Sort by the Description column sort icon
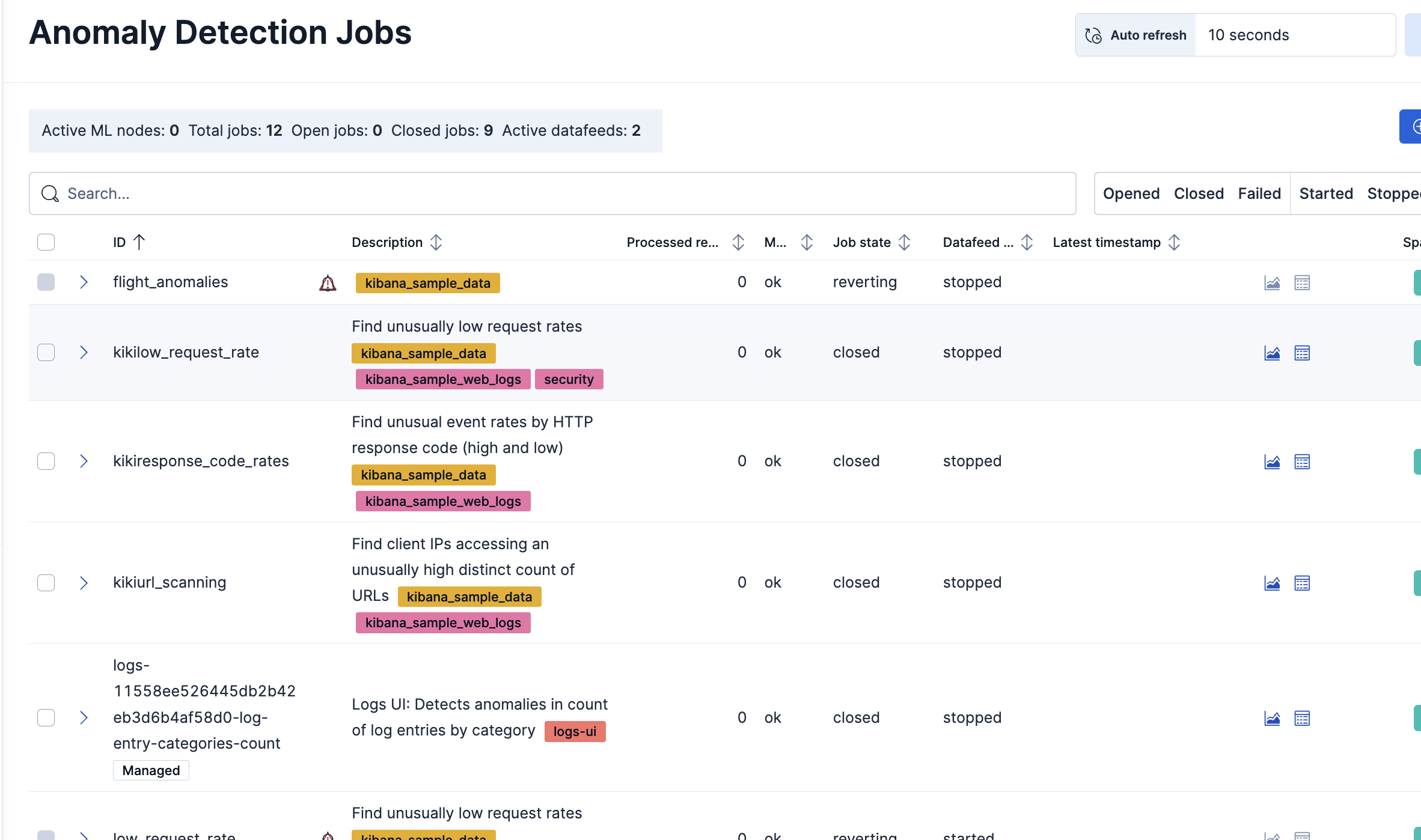Viewport: 1421px width, 840px height. coord(436,242)
